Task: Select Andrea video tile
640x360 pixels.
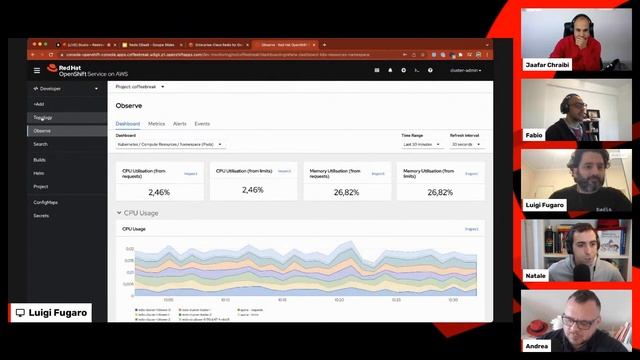Action: [576, 321]
